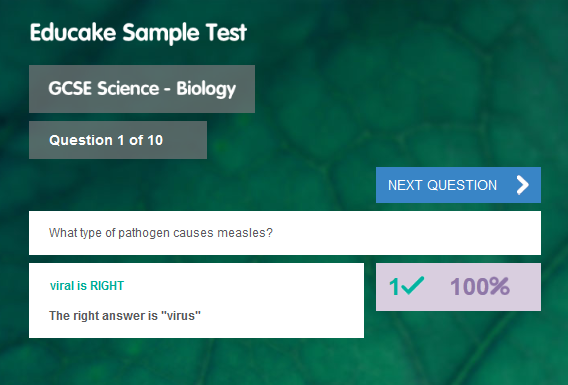Click the right answer 'virus' explanation
This screenshot has height=385, width=568.
click(125, 315)
